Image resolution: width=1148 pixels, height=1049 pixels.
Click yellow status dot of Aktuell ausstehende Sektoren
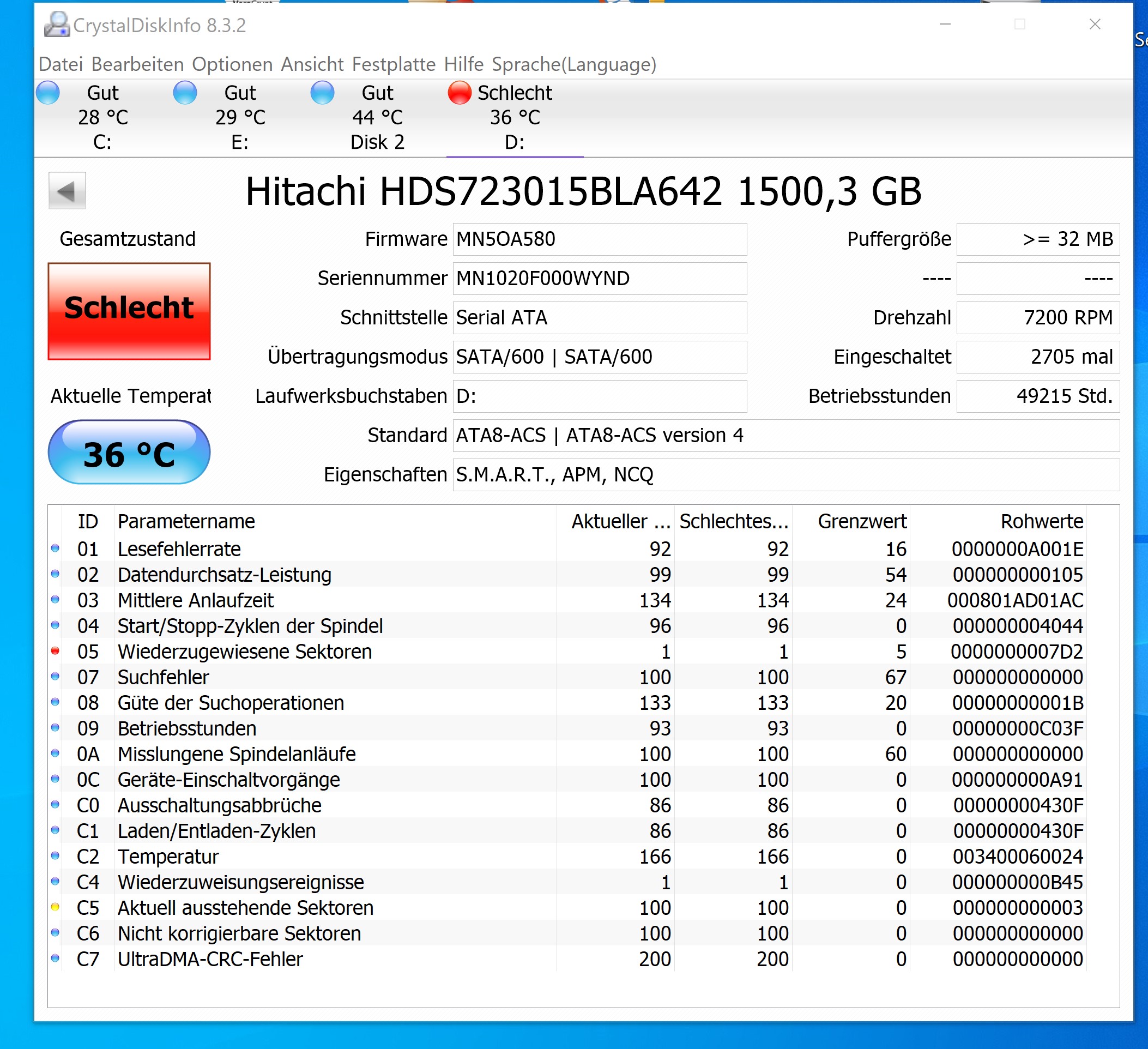(x=55, y=907)
